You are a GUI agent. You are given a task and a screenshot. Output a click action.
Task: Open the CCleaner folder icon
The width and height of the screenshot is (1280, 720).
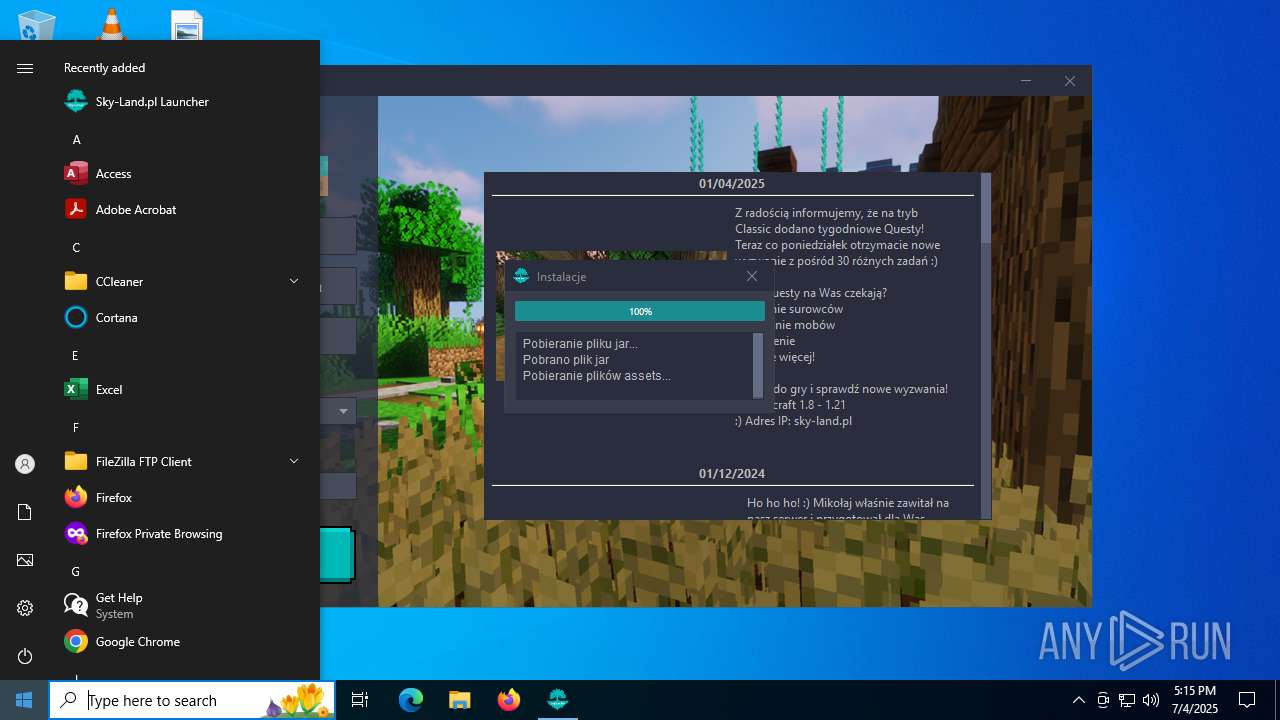pyautogui.click(x=76, y=282)
